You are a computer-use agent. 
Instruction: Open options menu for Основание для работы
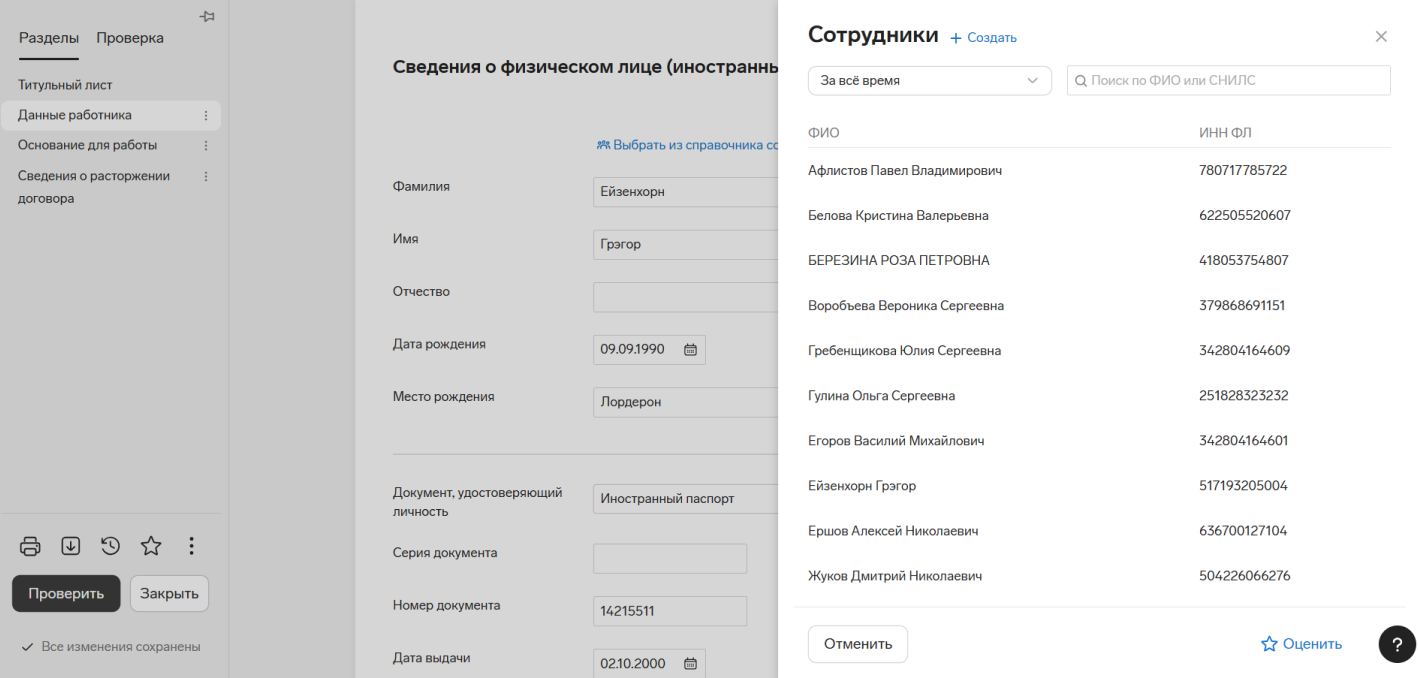[x=206, y=146]
